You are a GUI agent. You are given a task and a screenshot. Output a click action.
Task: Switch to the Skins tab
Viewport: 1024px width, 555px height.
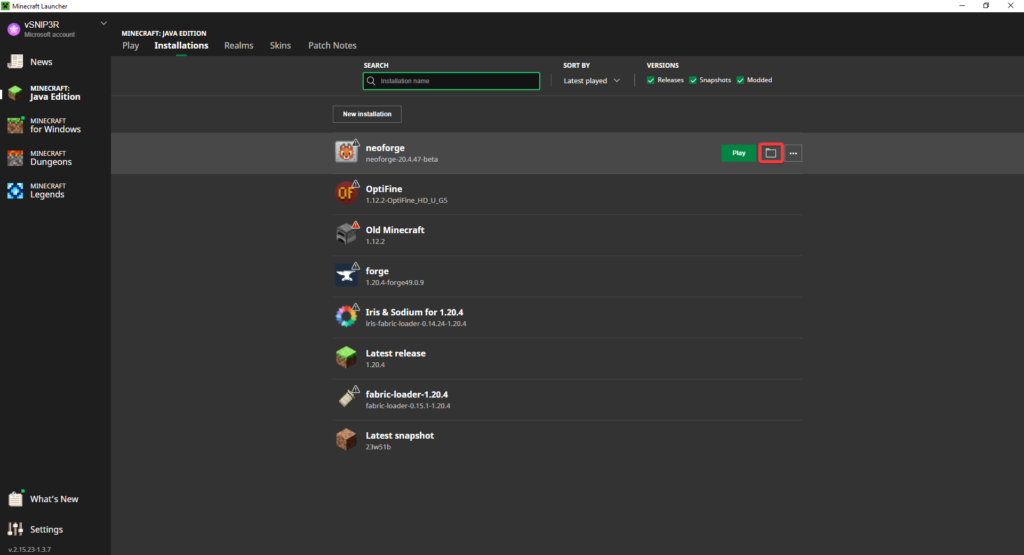click(x=280, y=45)
